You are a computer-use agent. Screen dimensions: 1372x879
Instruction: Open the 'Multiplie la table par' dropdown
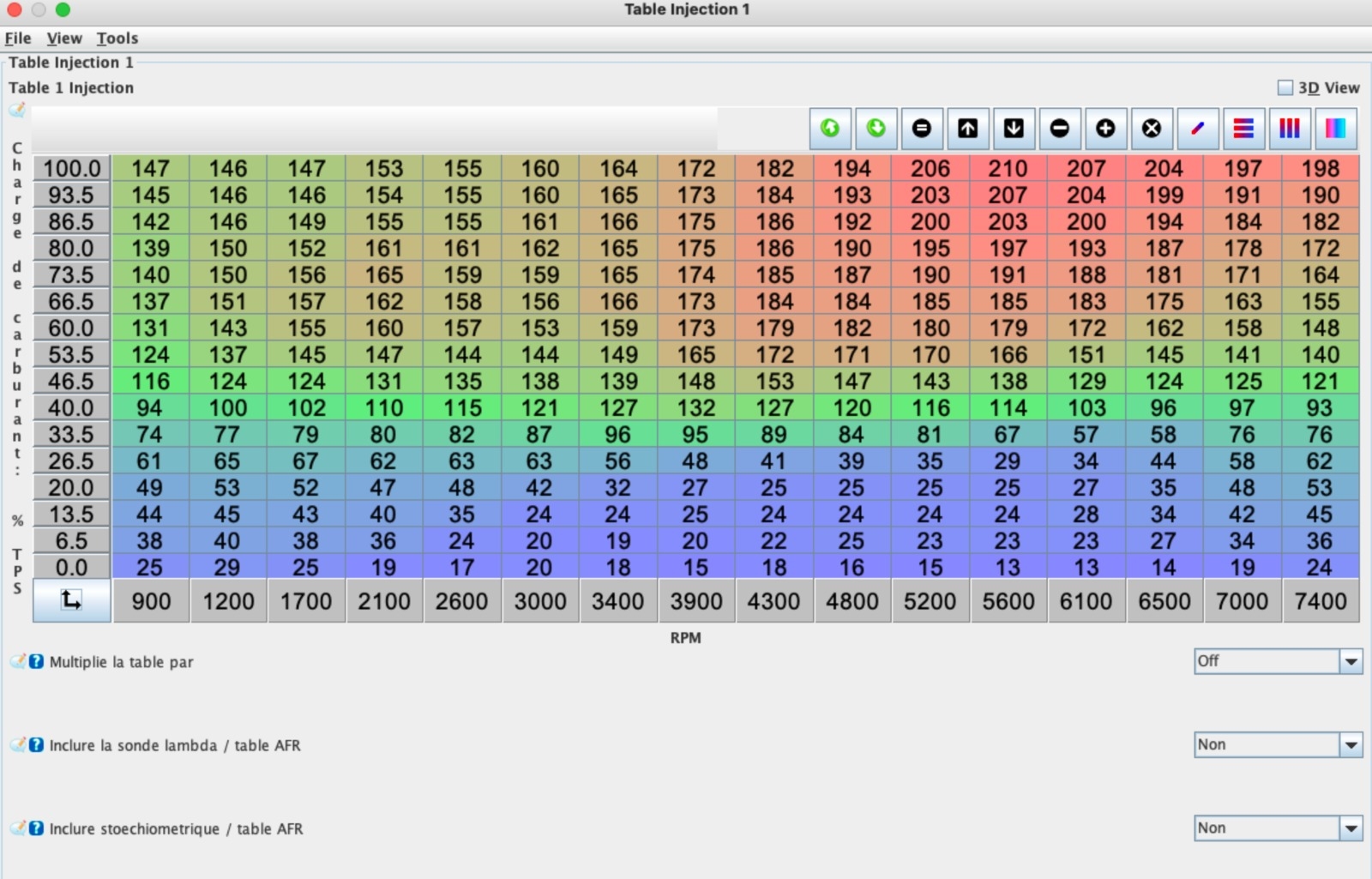pyautogui.click(x=1351, y=661)
